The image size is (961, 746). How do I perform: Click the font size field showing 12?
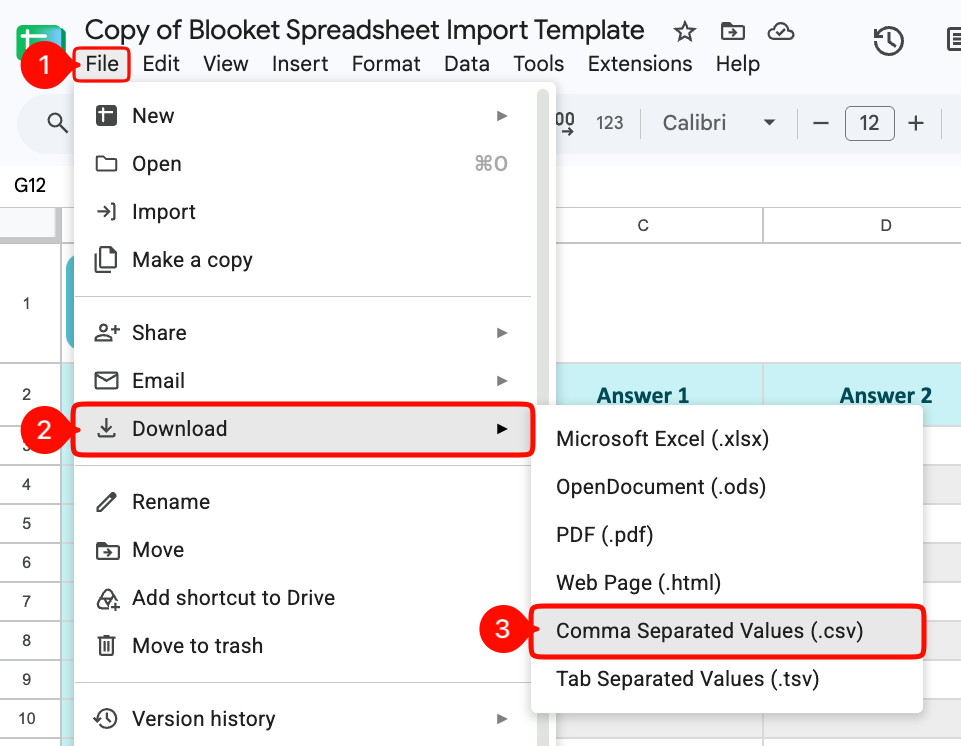(869, 123)
